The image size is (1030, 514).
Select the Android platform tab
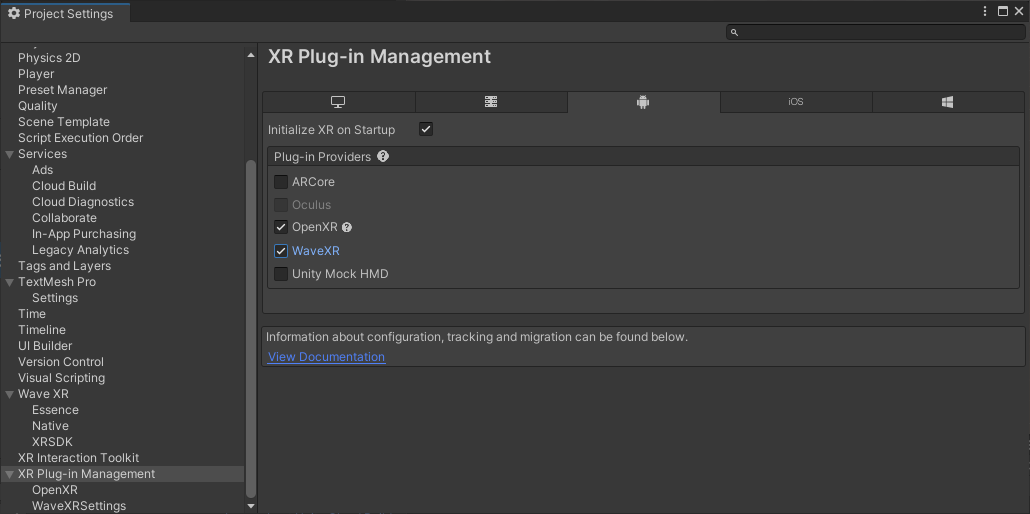tap(643, 102)
